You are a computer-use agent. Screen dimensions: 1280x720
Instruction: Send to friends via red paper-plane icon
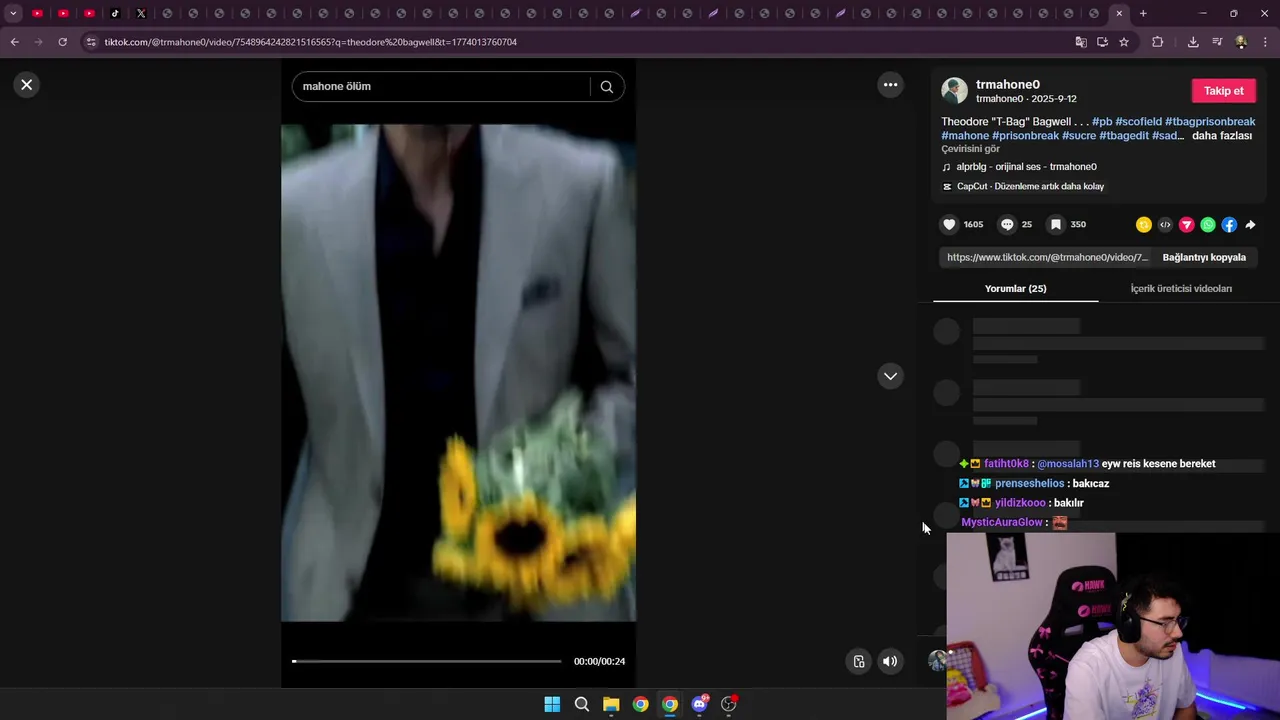(x=1187, y=225)
